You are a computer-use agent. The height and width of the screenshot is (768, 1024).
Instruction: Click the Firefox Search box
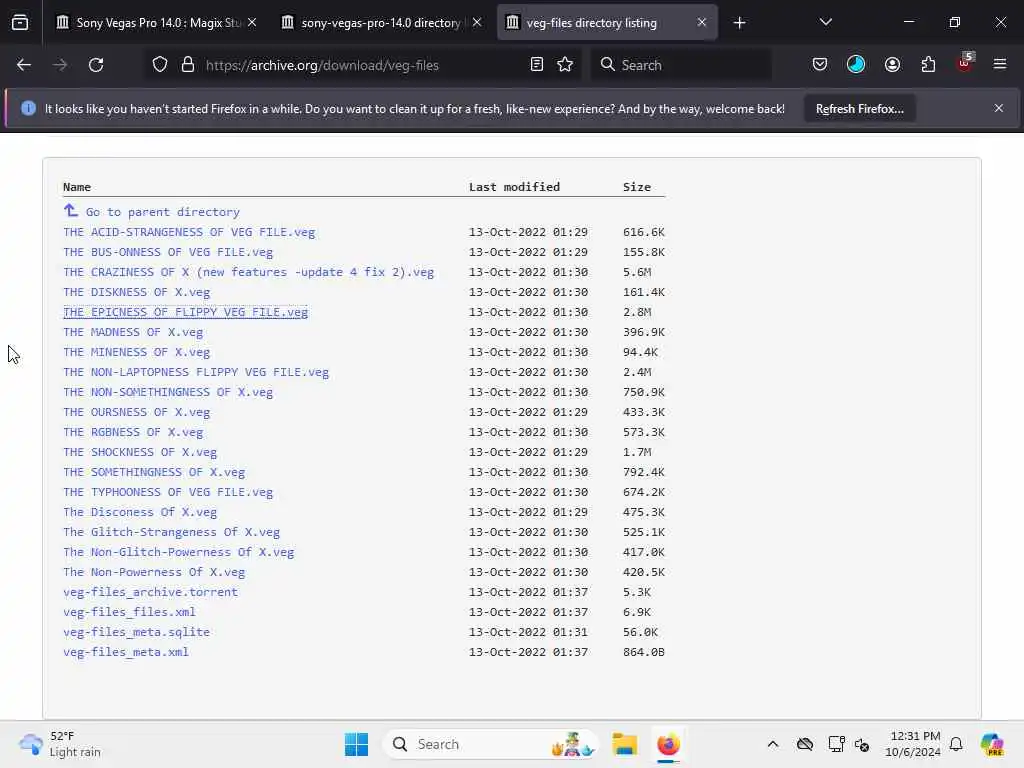[681, 65]
